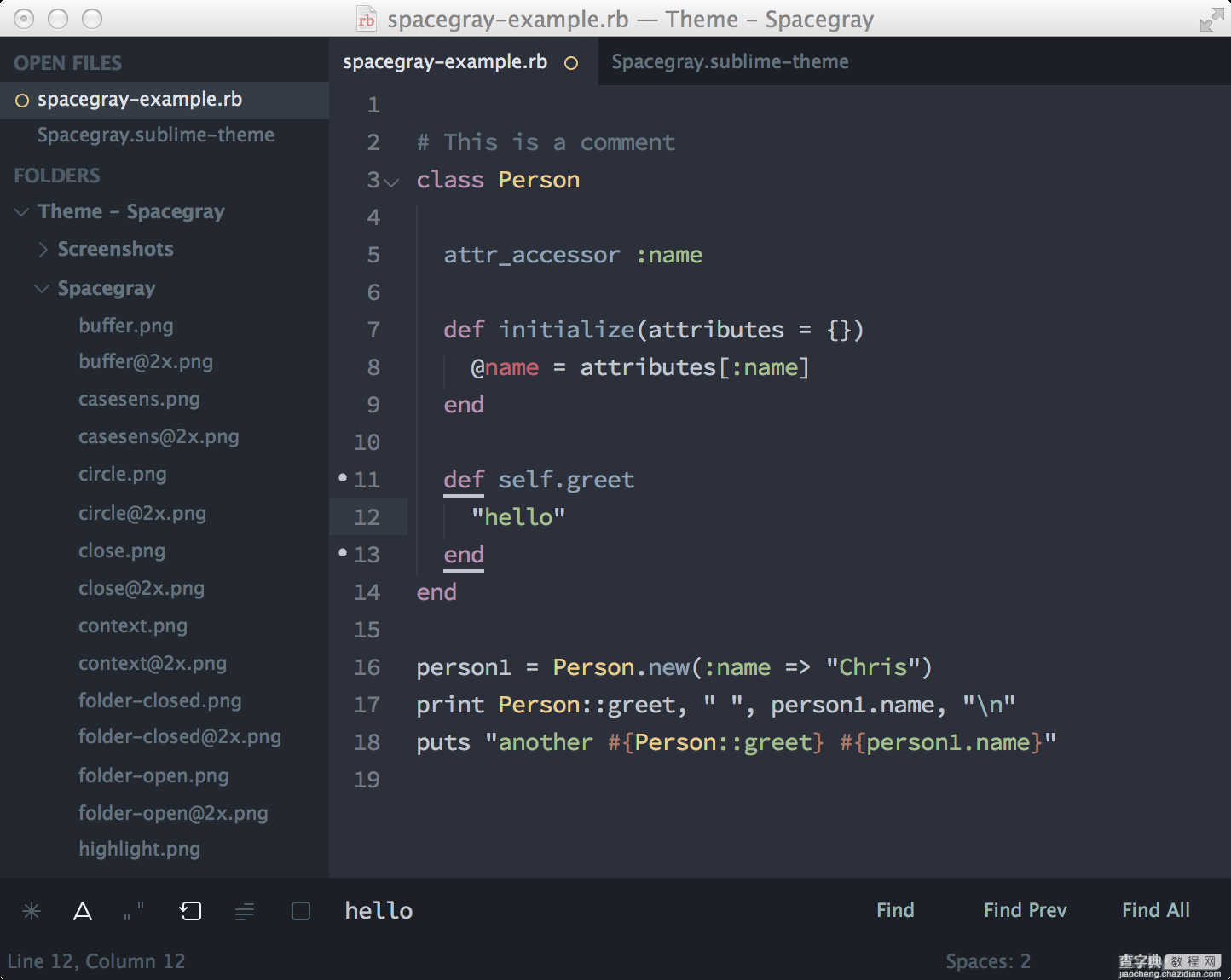Click the Find button
The width and height of the screenshot is (1231, 980).
895,910
